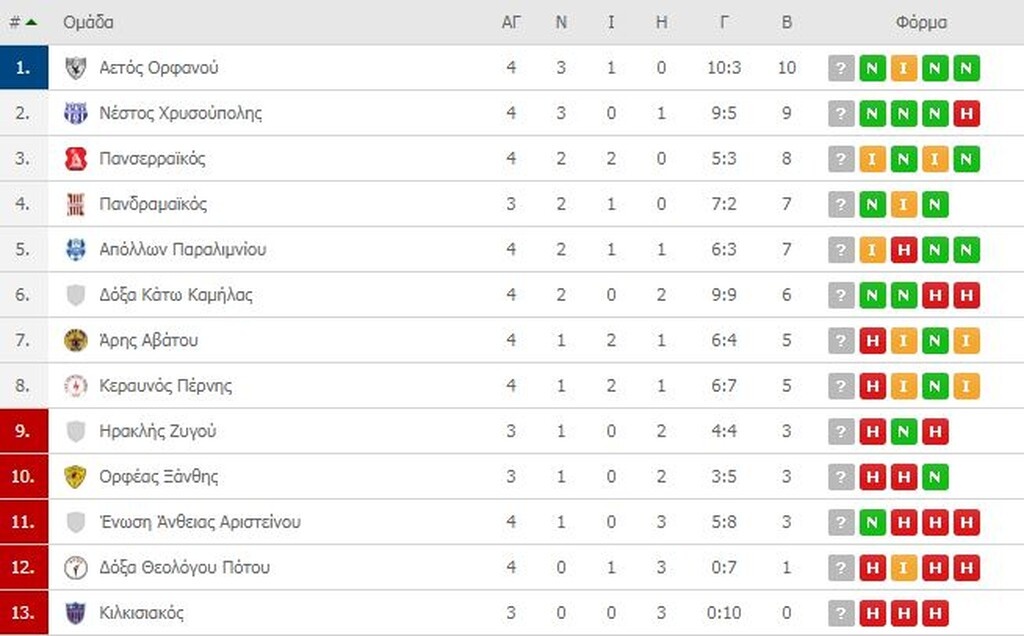The width and height of the screenshot is (1024, 636).
Task: Select the Πανδραμαϊκός striped crest icon
Action: pos(74,203)
